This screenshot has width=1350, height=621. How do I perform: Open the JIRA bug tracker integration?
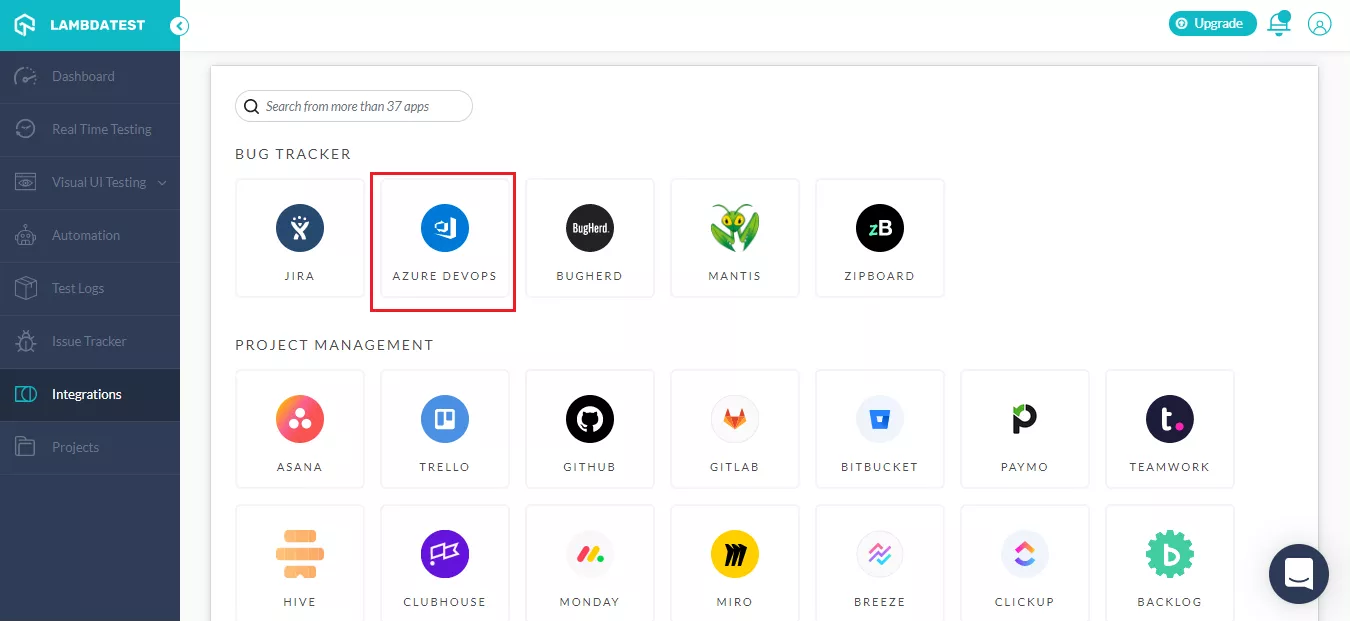[x=300, y=238]
